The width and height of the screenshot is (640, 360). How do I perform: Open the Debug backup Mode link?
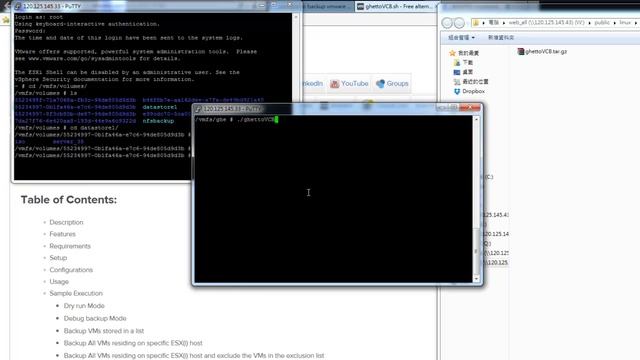(95, 318)
